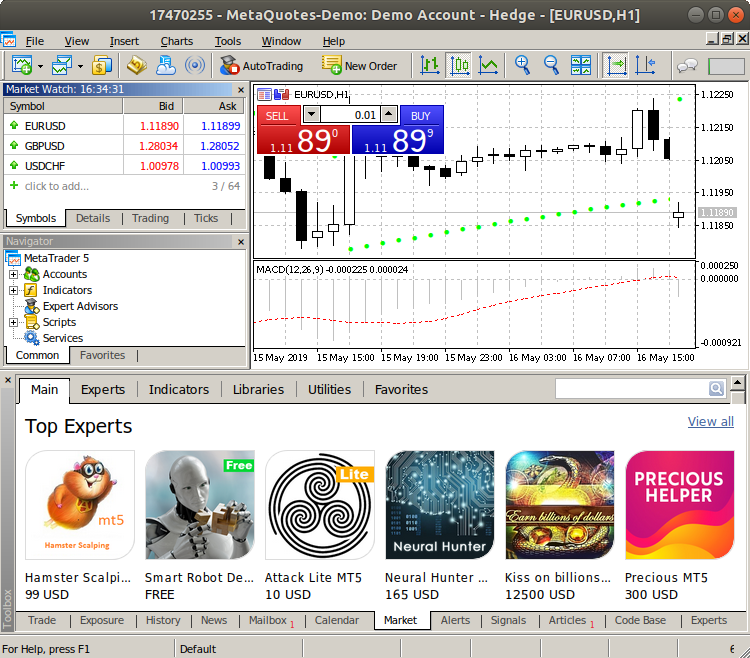The image size is (750, 658).
Task: Increase trade volume with up arrow
Action: point(389,115)
